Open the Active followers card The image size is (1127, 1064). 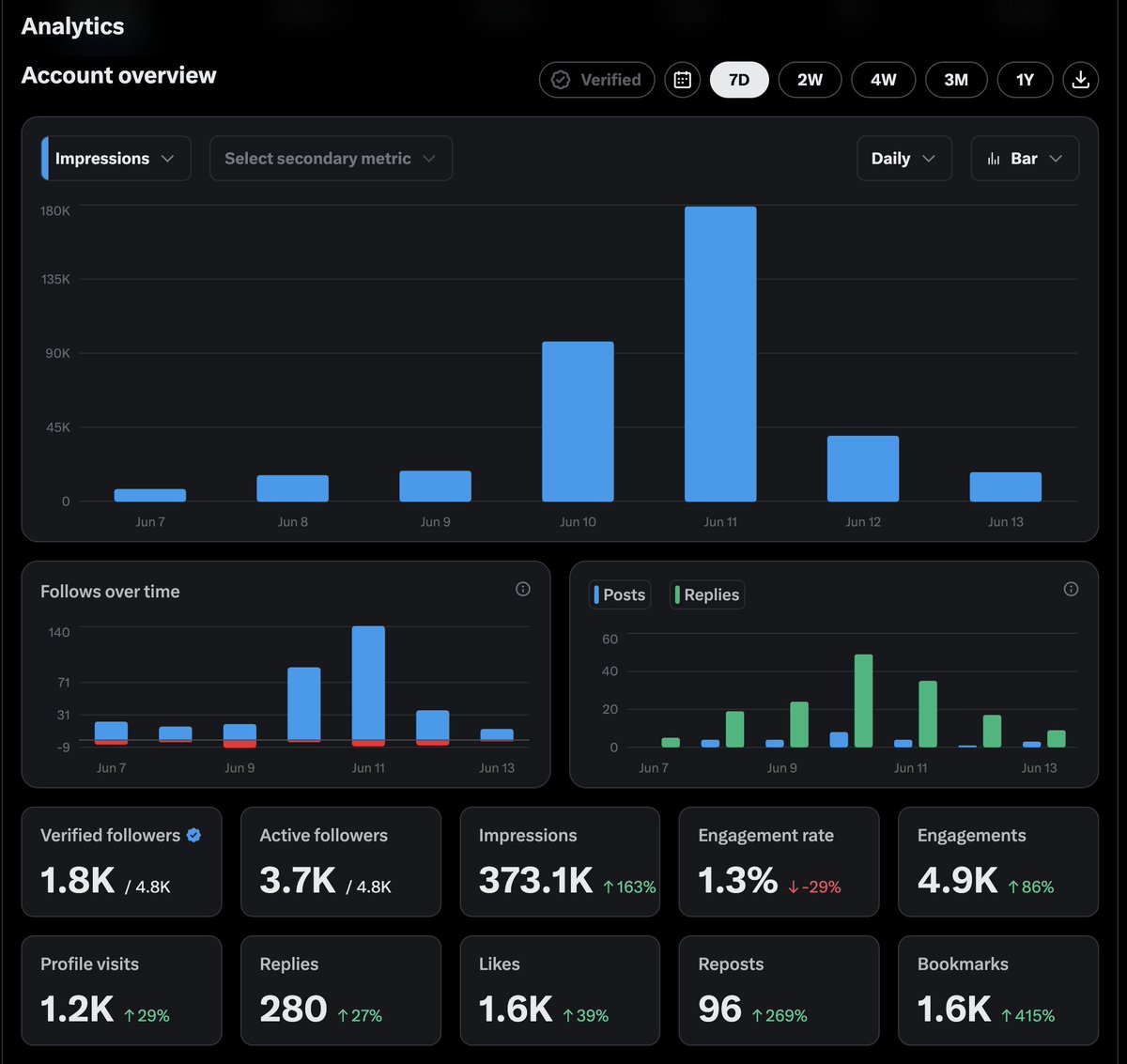tap(341, 861)
